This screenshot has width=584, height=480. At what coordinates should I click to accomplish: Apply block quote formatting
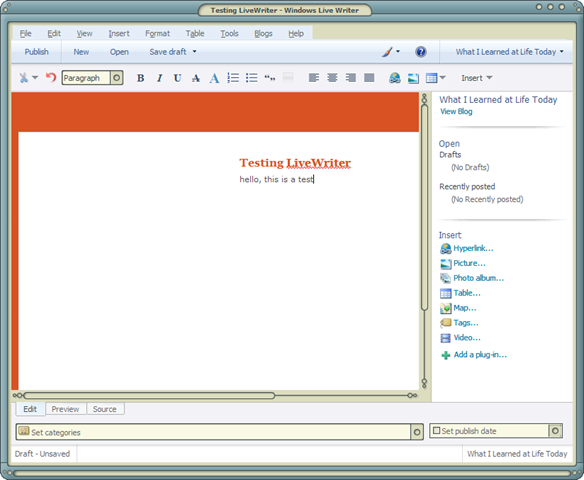[270, 78]
